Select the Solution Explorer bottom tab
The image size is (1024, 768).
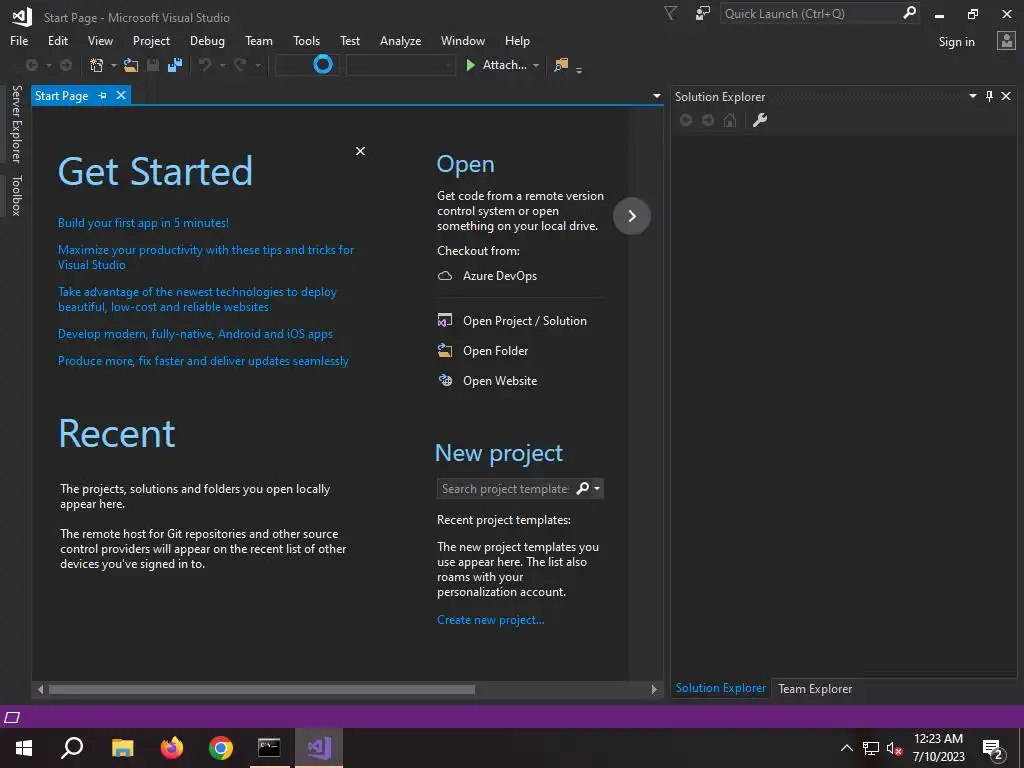[720, 688]
